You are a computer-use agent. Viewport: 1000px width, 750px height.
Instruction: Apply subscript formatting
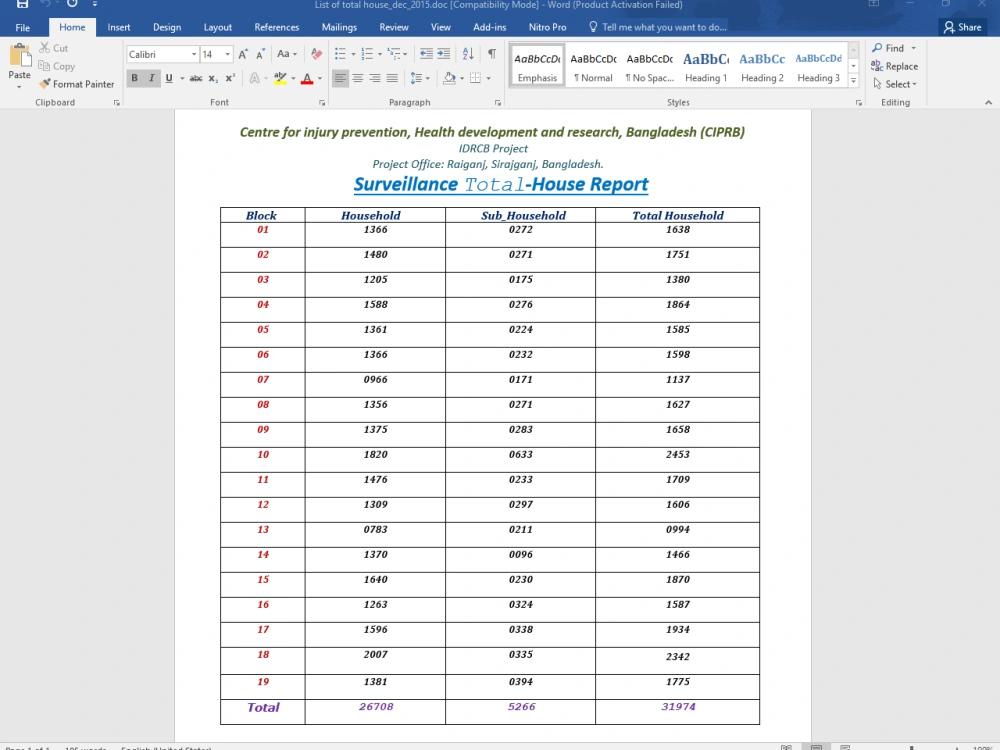point(213,78)
